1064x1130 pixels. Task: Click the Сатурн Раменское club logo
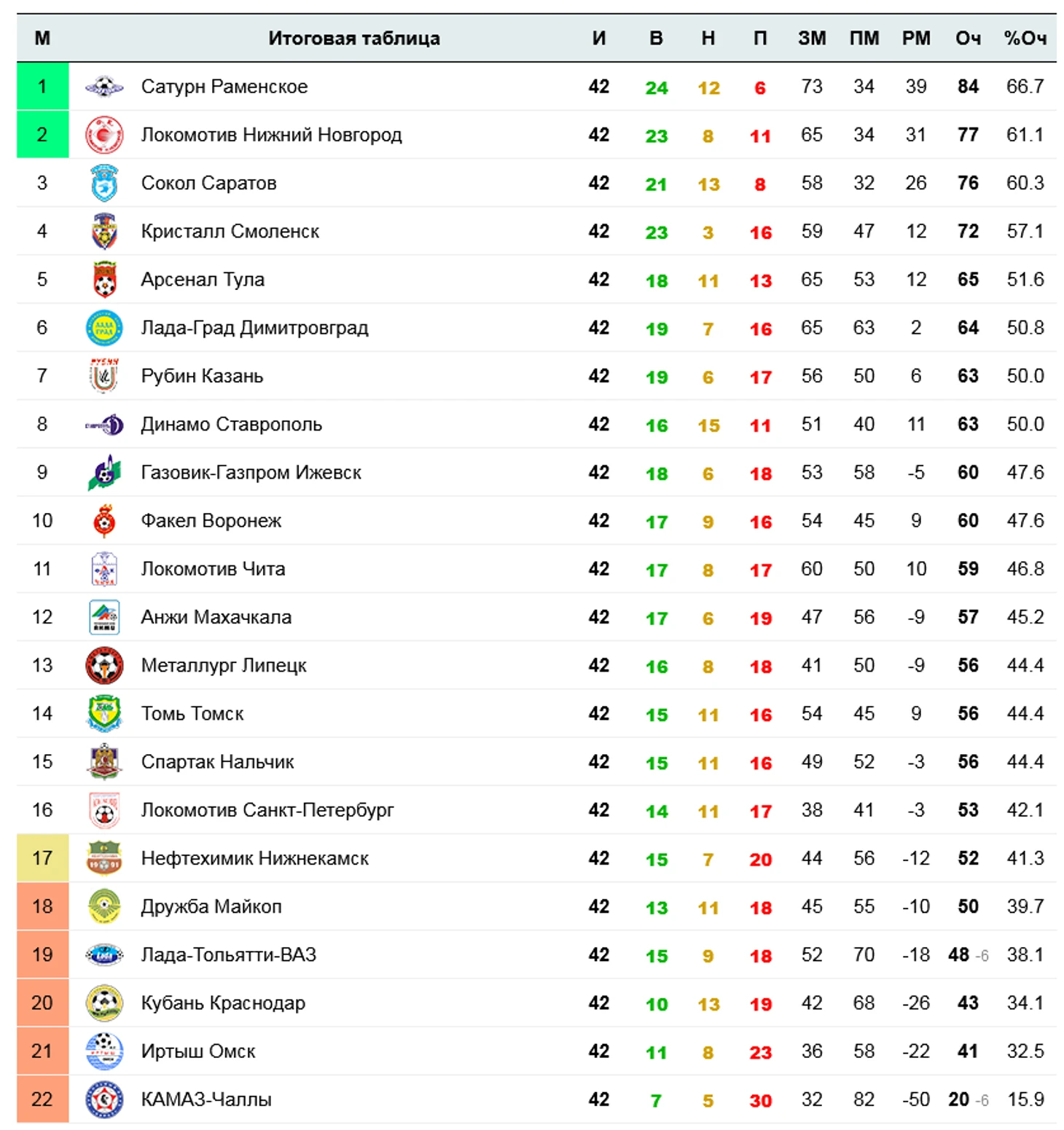104,87
